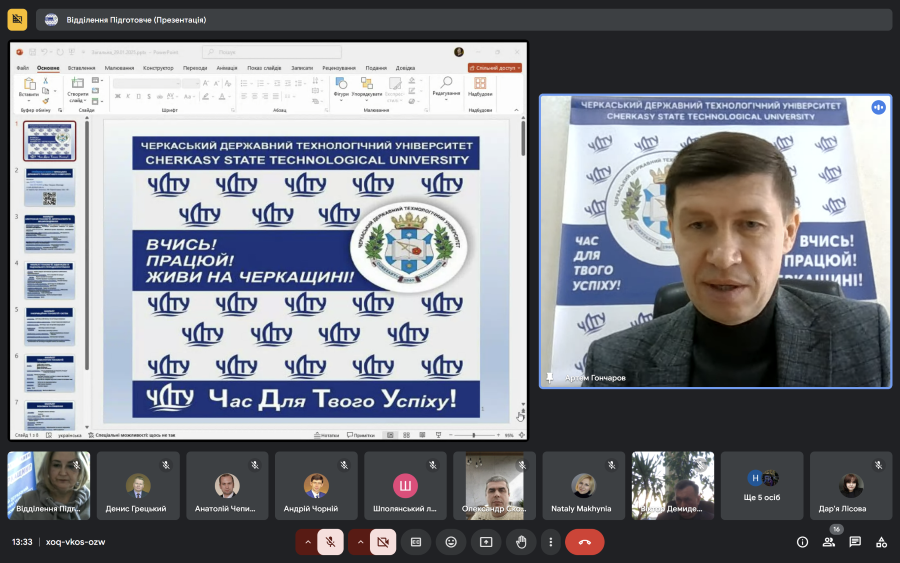Screen dimensions: 900x563
Task: Start slide show from status bar icon
Action: [x=439, y=435]
